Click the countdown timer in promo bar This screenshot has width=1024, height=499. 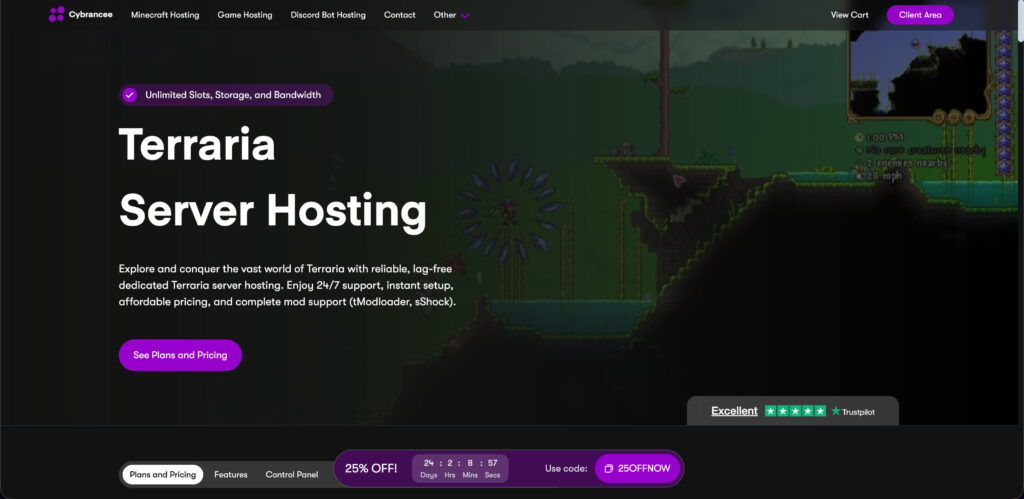point(460,468)
